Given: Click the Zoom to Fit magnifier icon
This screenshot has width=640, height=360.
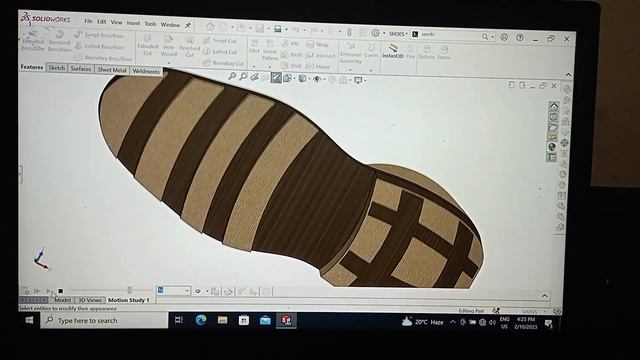Looking at the screenshot, I should tap(232, 76).
